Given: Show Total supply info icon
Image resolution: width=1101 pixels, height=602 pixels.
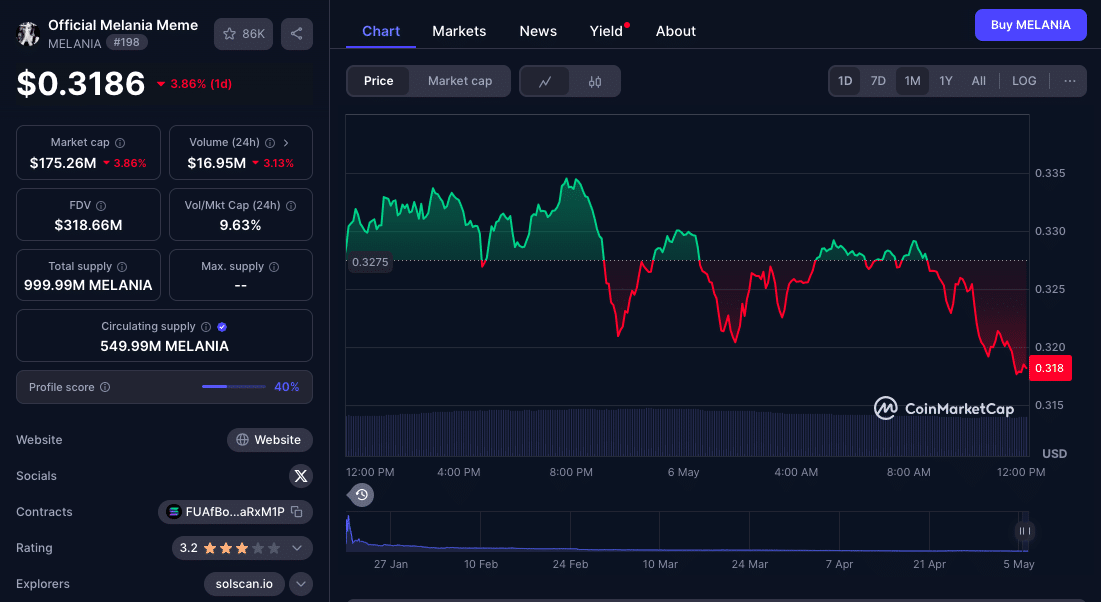Looking at the screenshot, I should pos(122,267).
